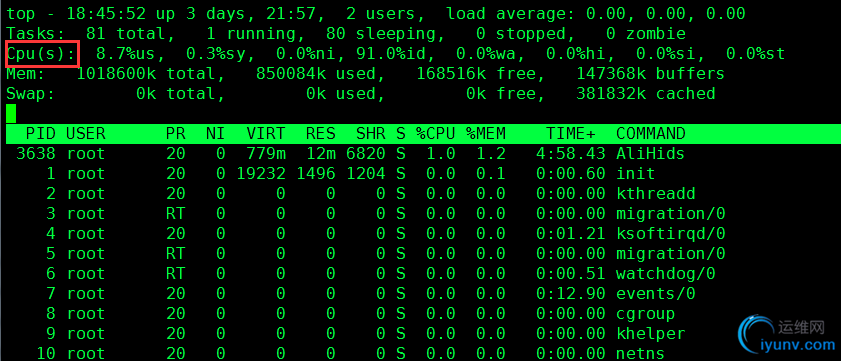
Task: Click the "2 users" text
Action: coord(380,14)
